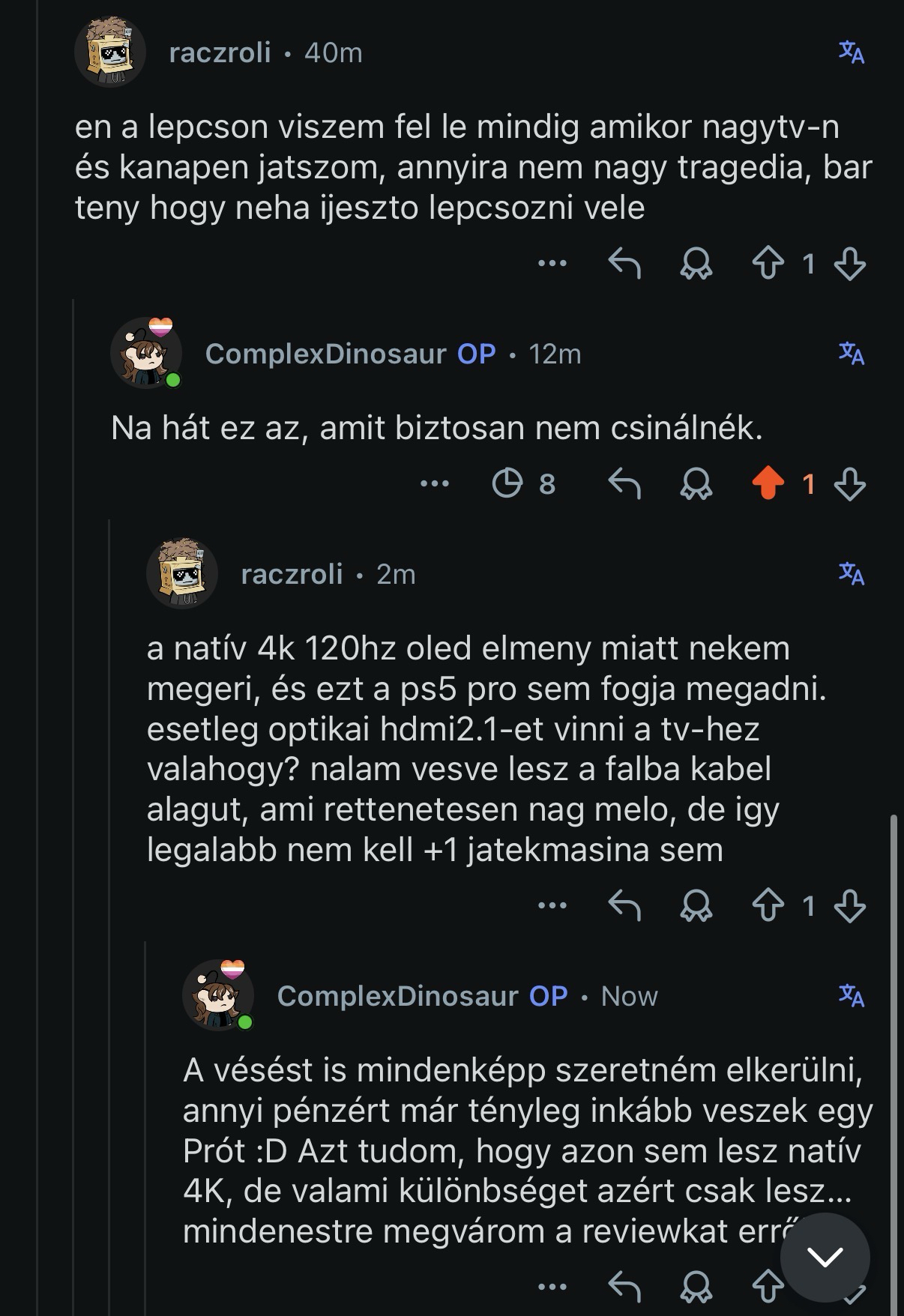This screenshot has width=904, height=1316.
Task: Translate ComplexDinosaur's 12m-old comment
Action: pos(851,353)
